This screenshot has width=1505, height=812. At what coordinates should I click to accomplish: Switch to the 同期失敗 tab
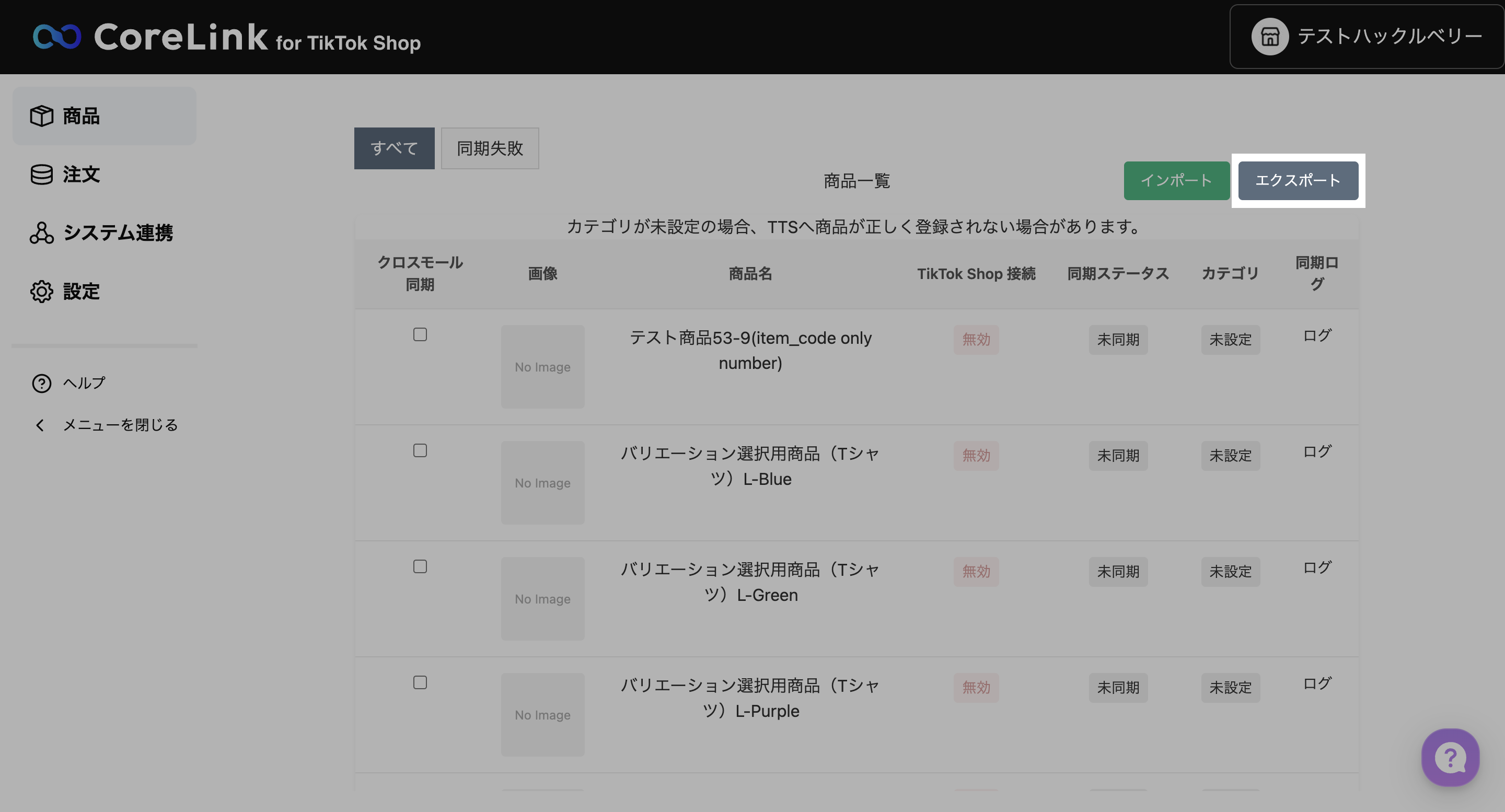coord(489,148)
